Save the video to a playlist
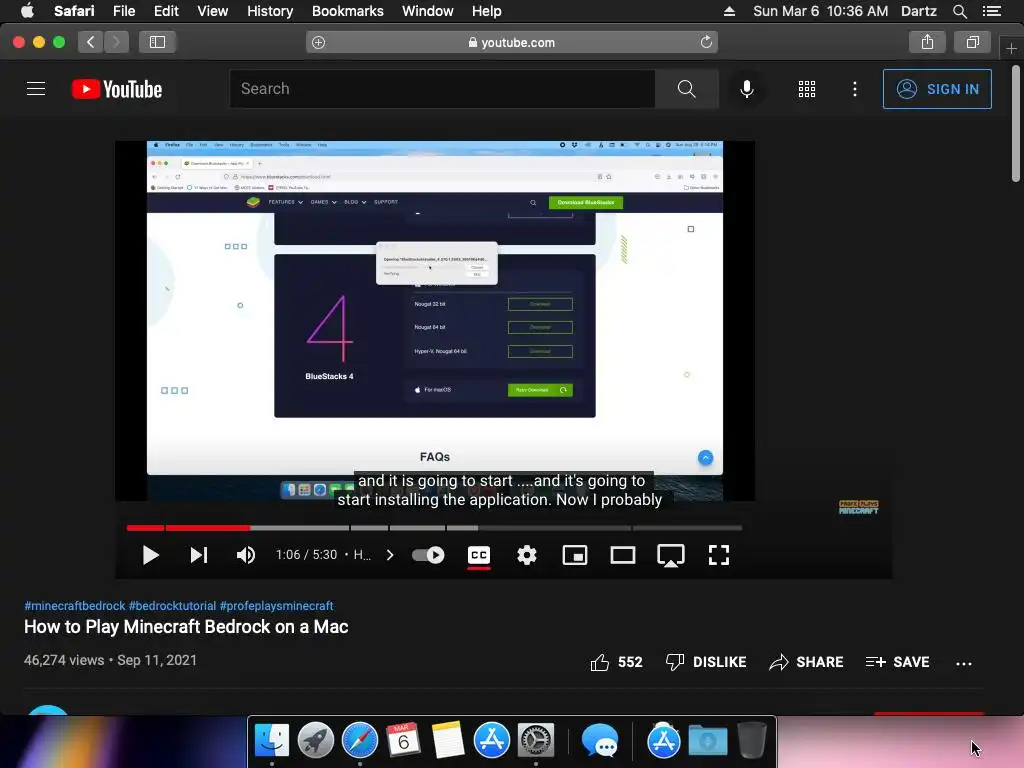Image resolution: width=1024 pixels, height=768 pixels. pos(897,662)
